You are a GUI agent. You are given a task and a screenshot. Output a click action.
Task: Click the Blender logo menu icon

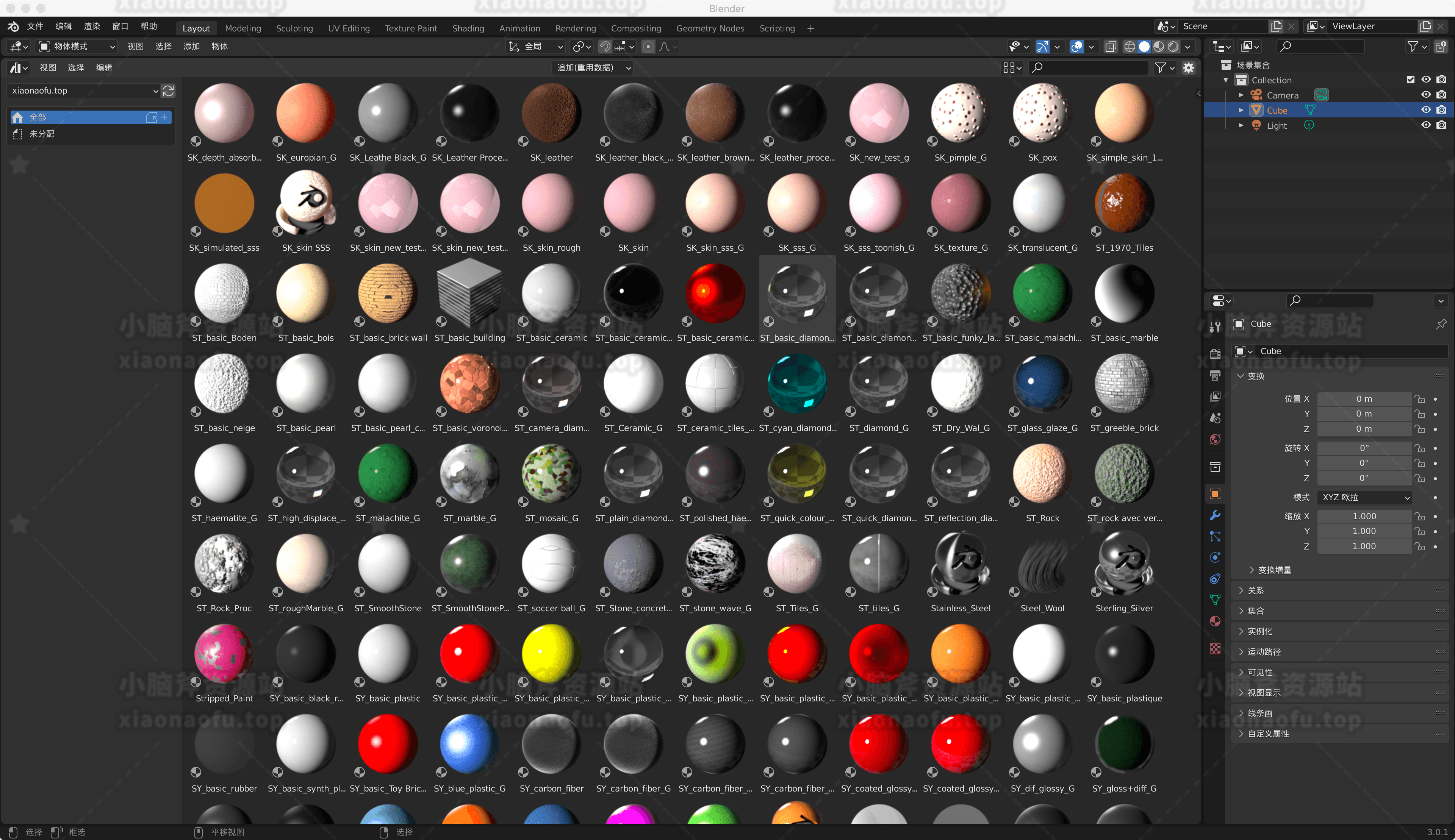pos(13,27)
